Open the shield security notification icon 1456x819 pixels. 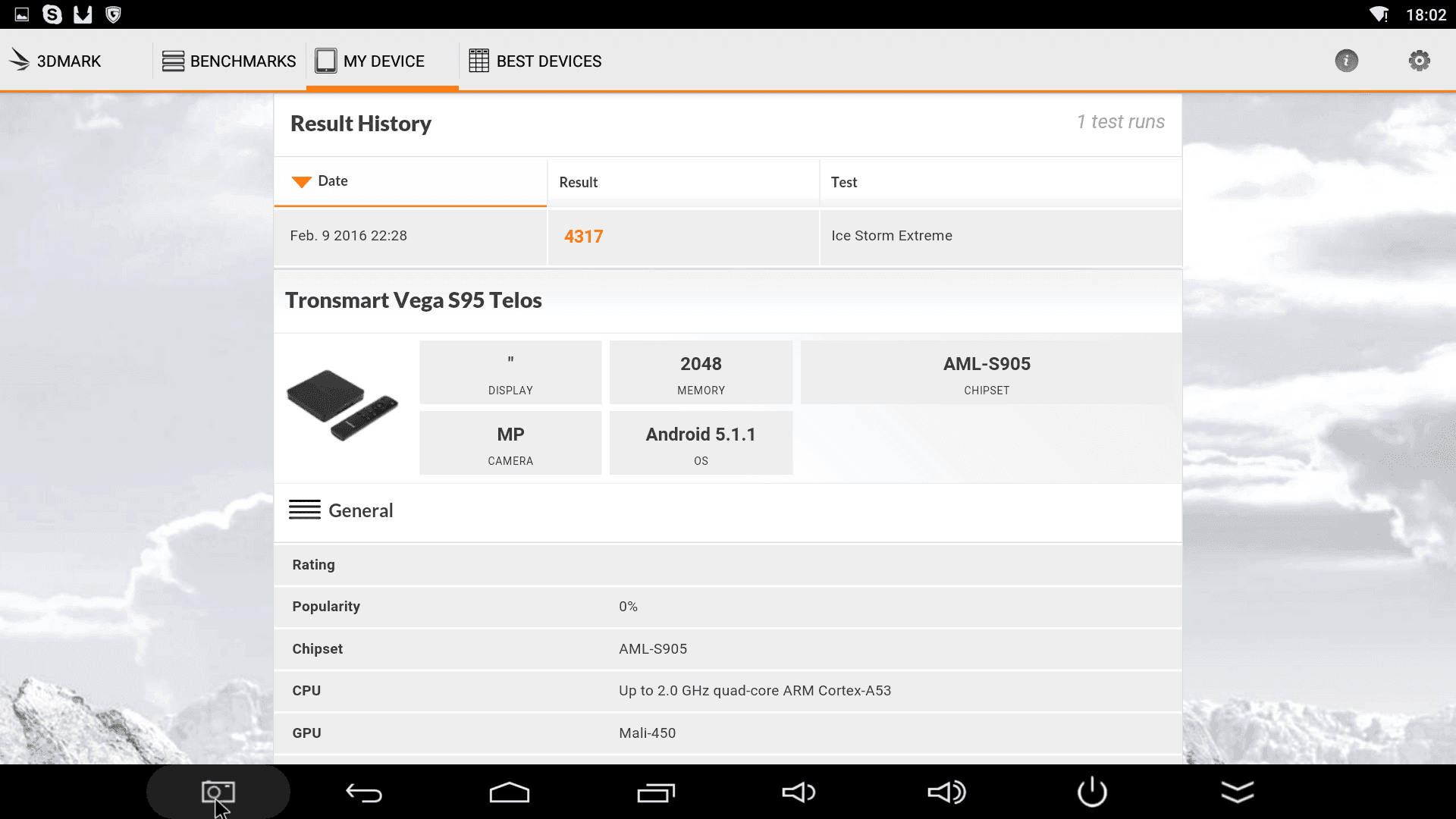click(113, 14)
